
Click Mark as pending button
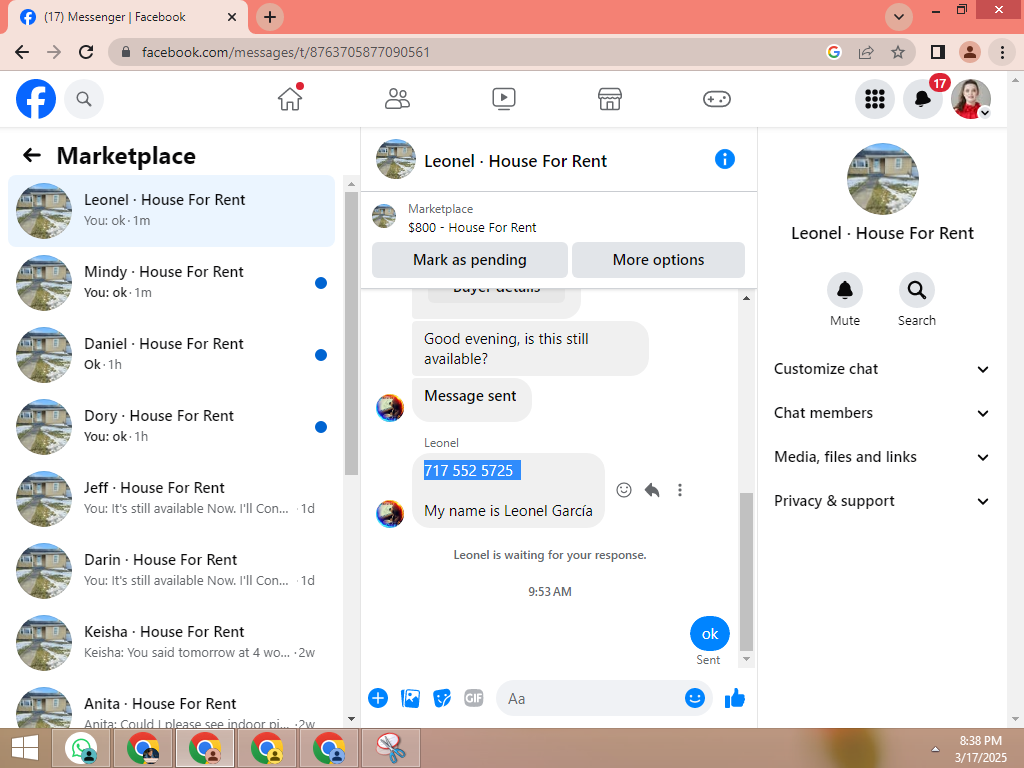[x=470, y=260]
